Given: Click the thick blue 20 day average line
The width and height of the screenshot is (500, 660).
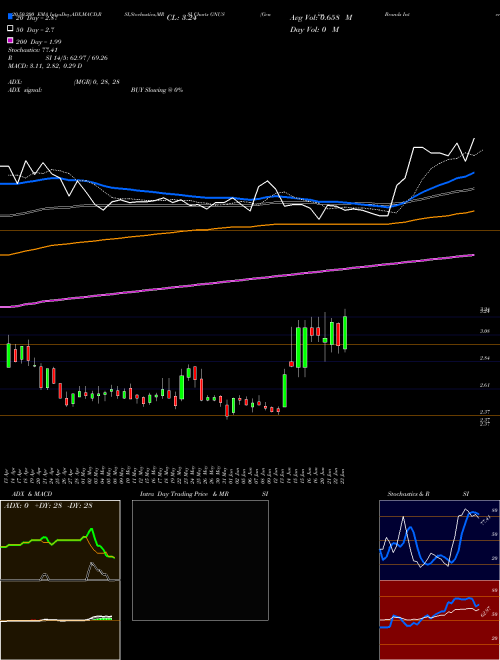Looking at the screenshot, I should click(x=236, y=198).
